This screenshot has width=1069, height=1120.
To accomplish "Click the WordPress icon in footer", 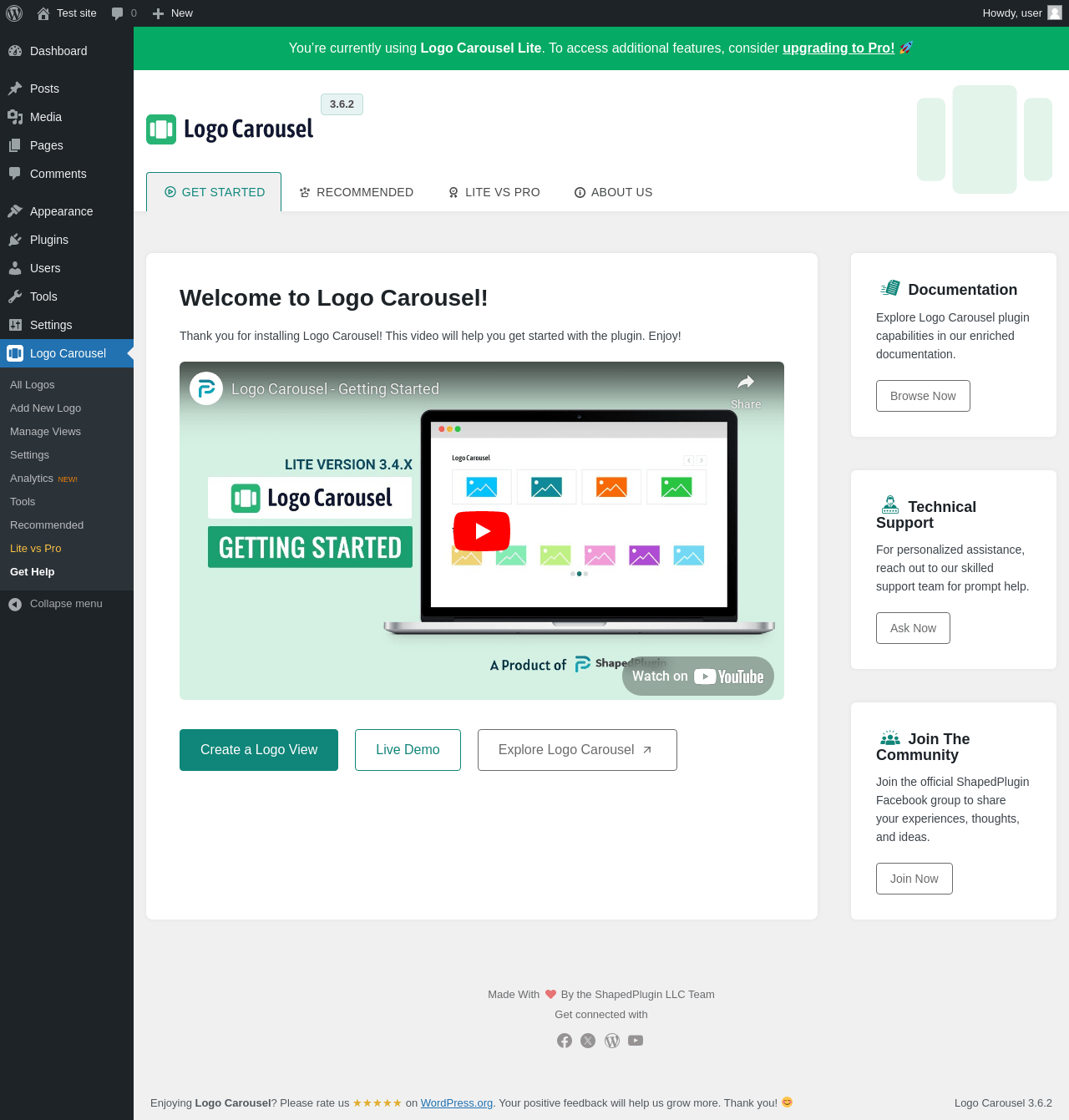I will pyautogui.click(x=612, y=1041).
